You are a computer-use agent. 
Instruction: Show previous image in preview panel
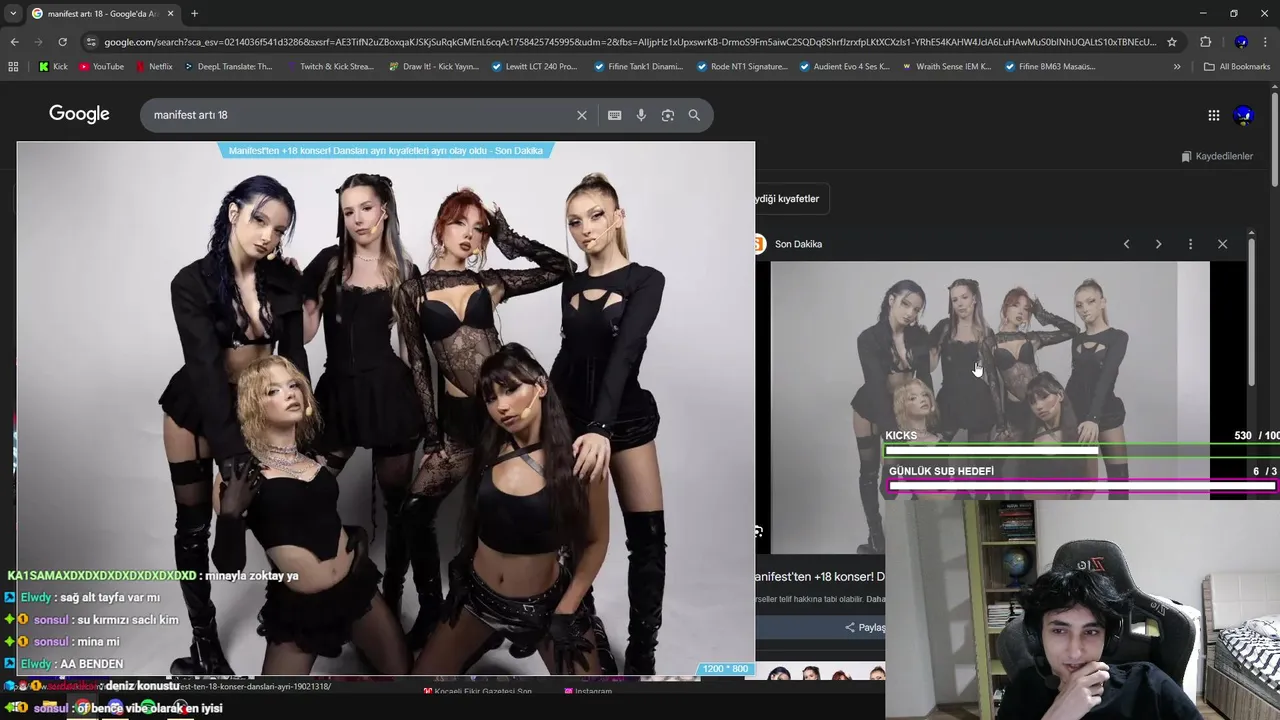1126,244
